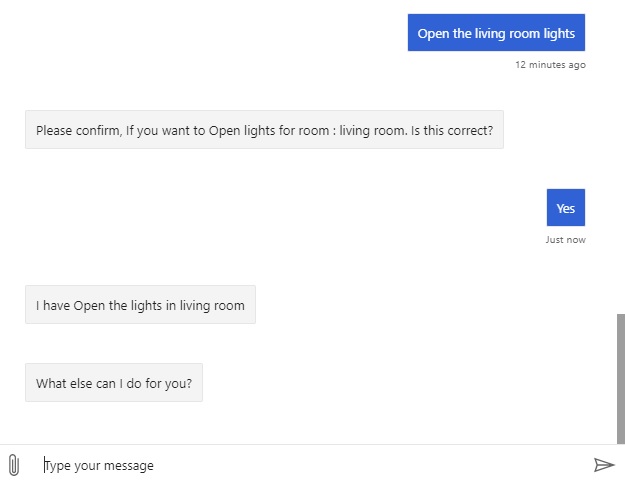The image size is (625, 485).
Task: Focus the "Type your message" input field
Action: click(x=300, y=465)
